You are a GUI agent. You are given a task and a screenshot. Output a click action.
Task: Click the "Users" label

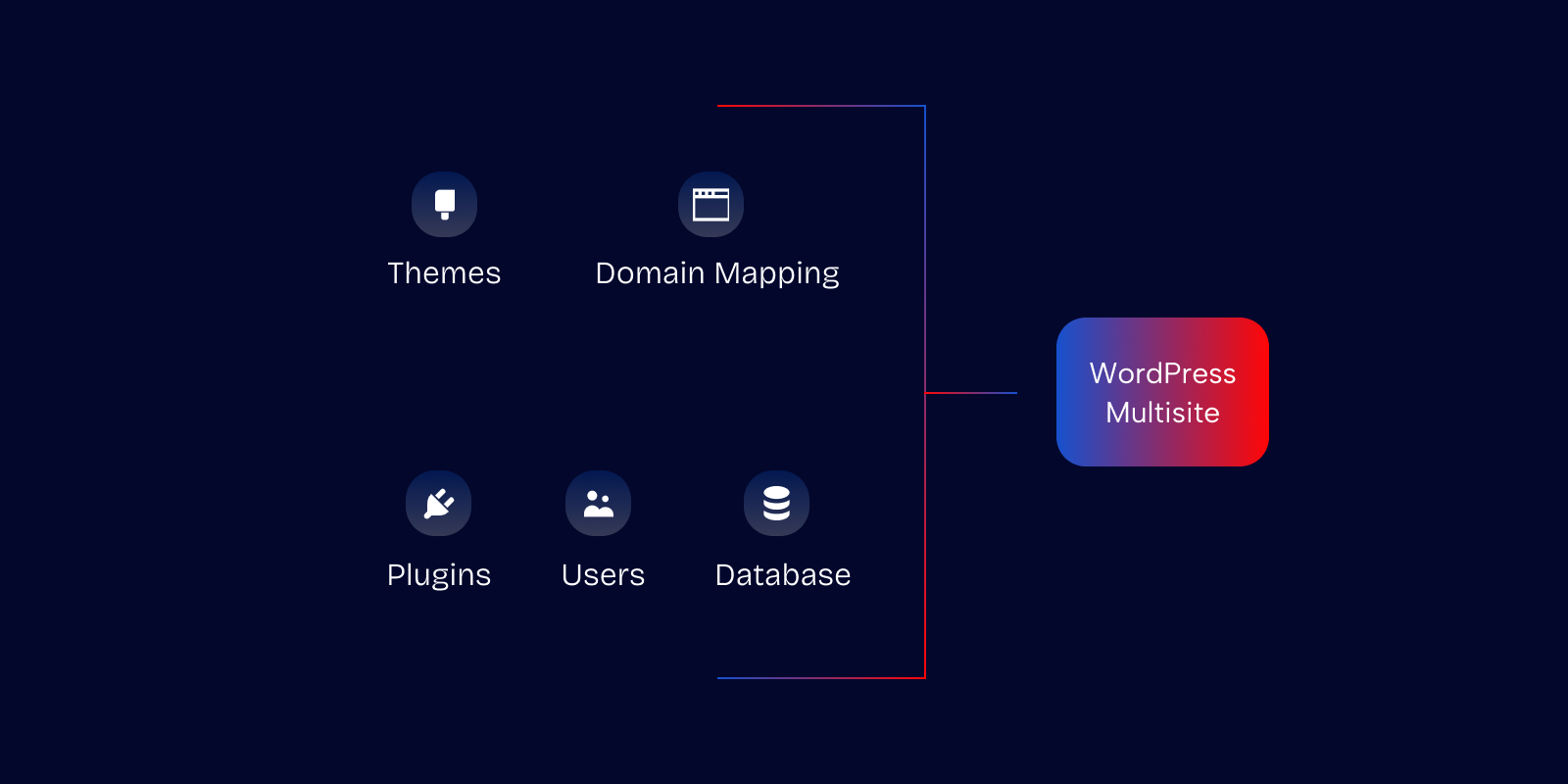(x=603, y=575)
